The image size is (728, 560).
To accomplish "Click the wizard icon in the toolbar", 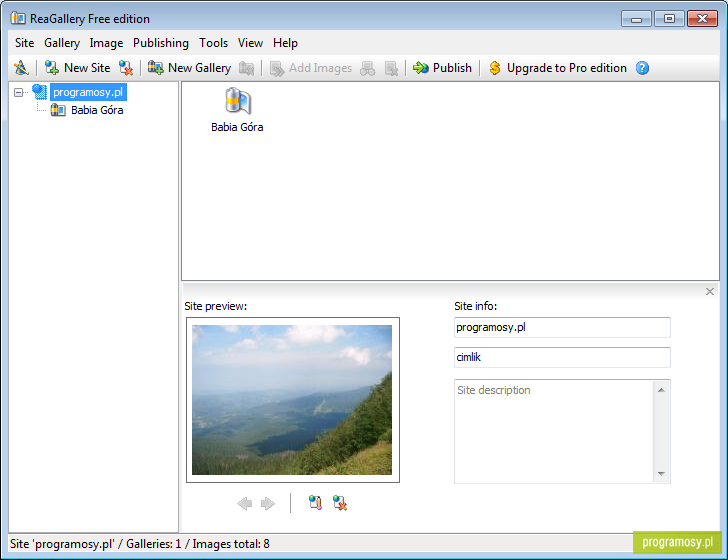I will tap(21, 68).
